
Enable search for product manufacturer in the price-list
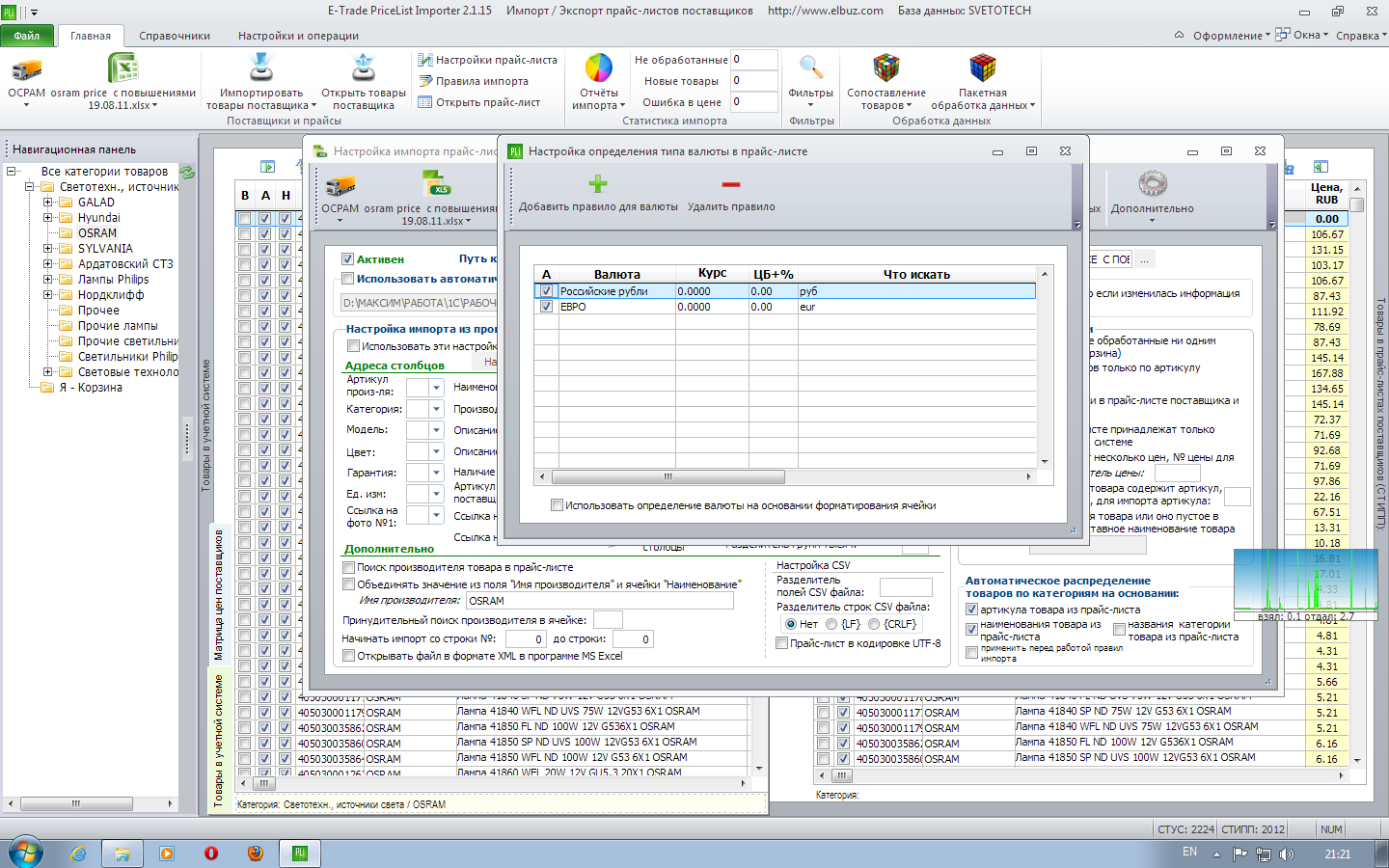coord(349,568)
